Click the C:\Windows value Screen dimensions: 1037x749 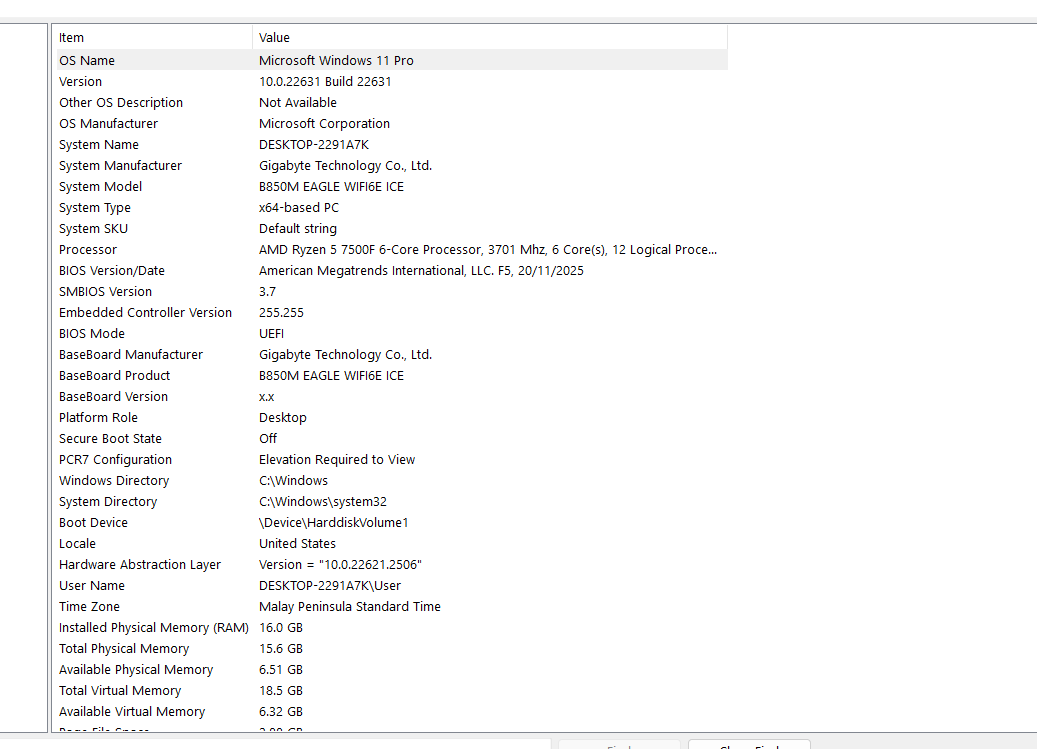pos(293,481)
